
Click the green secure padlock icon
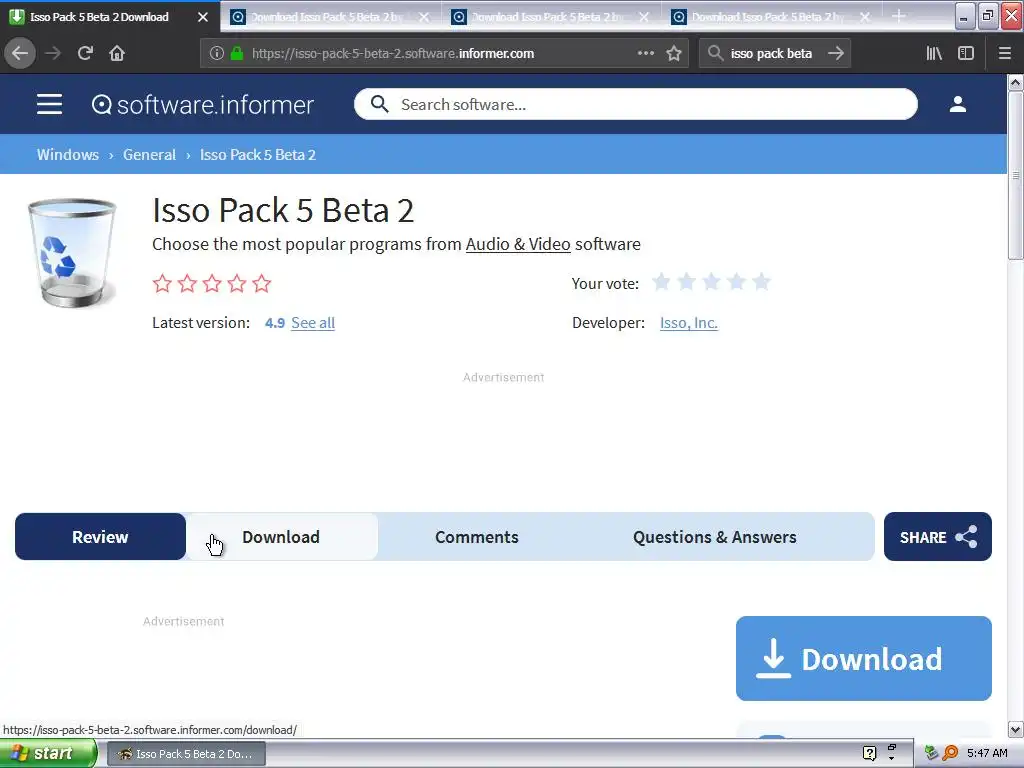coord(236,54)
